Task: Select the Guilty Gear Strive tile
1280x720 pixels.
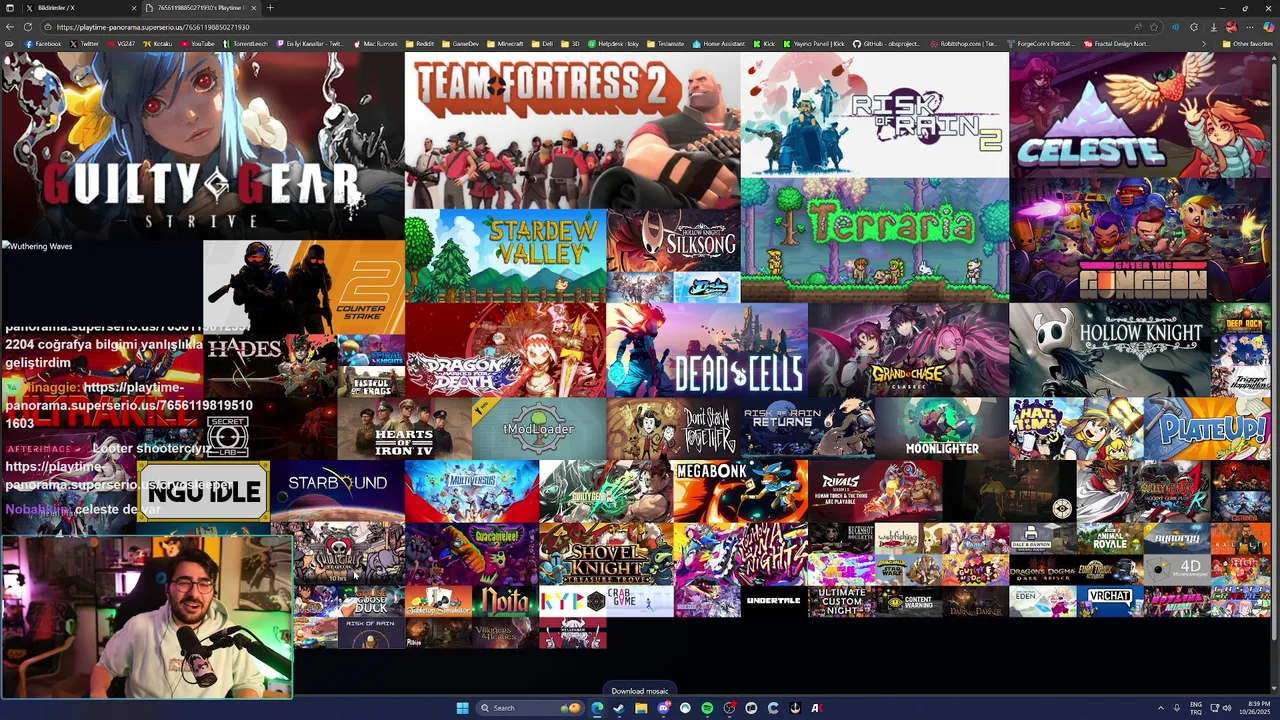Action: coord(202,146)
